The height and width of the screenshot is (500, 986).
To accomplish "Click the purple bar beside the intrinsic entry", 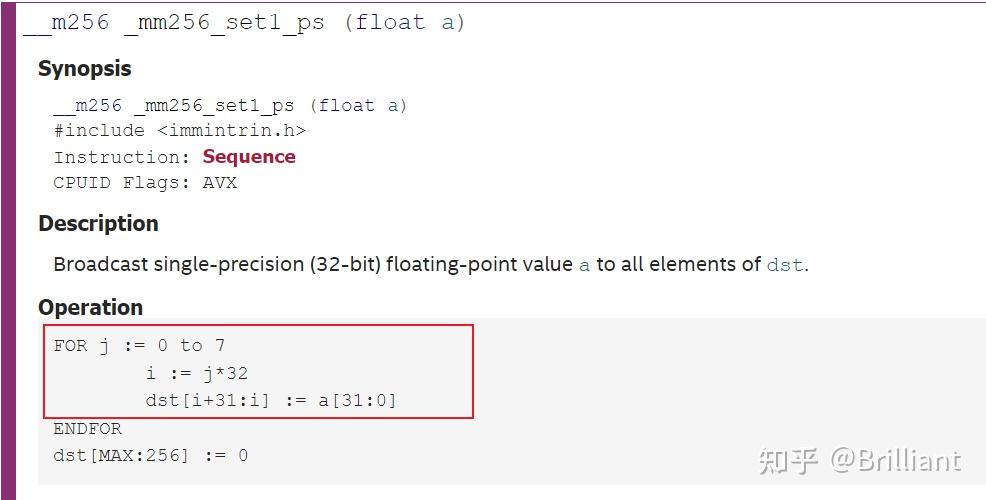I will (8, 252).
